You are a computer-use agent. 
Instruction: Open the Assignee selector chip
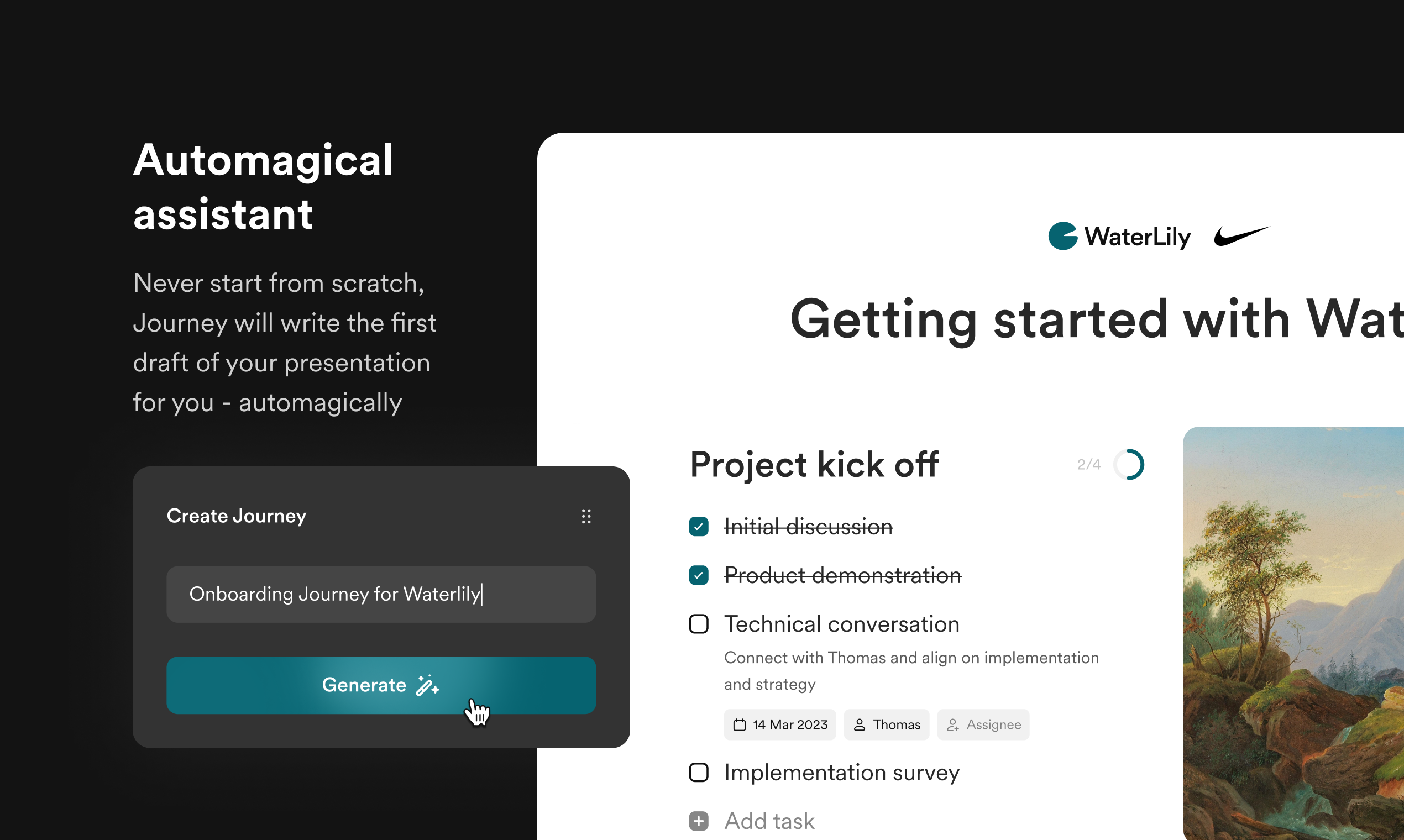point(983,725)
